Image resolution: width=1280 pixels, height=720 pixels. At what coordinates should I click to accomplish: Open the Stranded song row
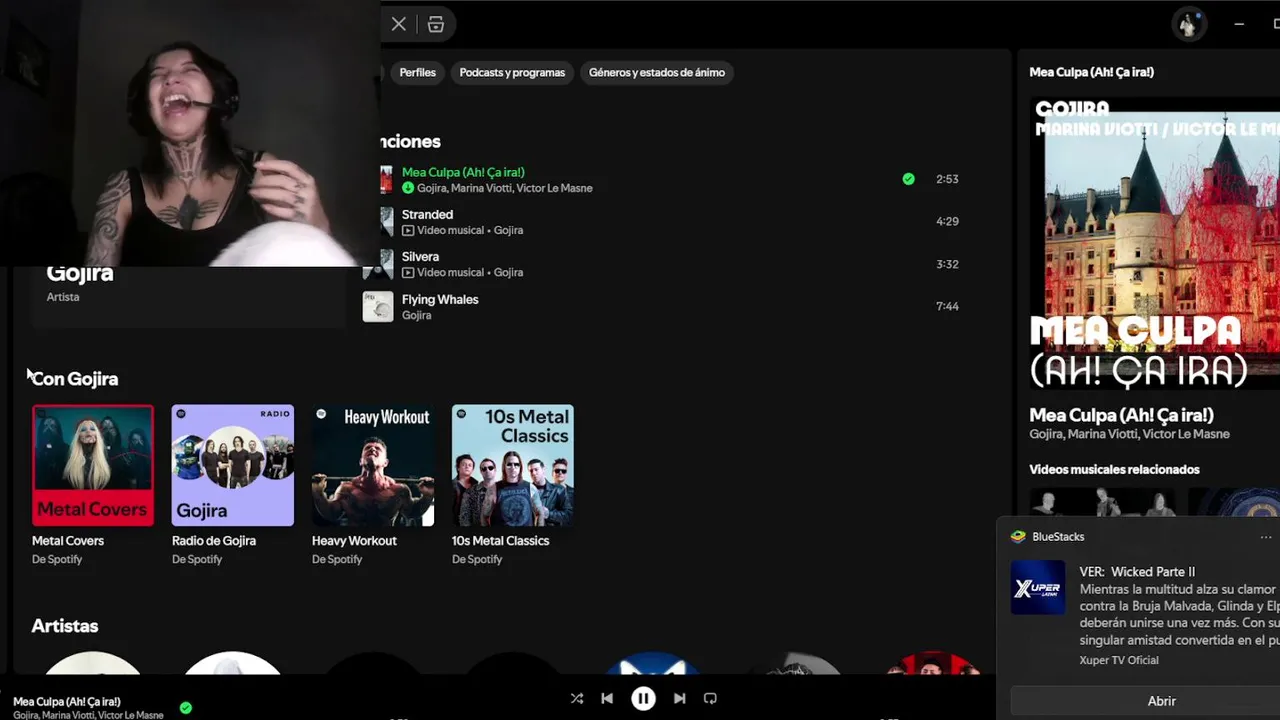670,221
